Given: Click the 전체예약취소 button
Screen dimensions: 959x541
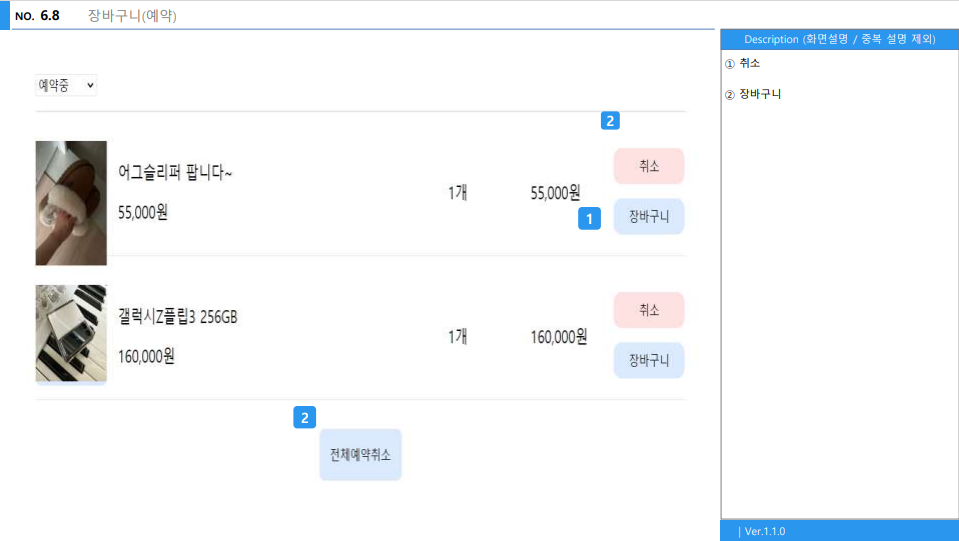Looking at the screenshot, I should 360,455.
